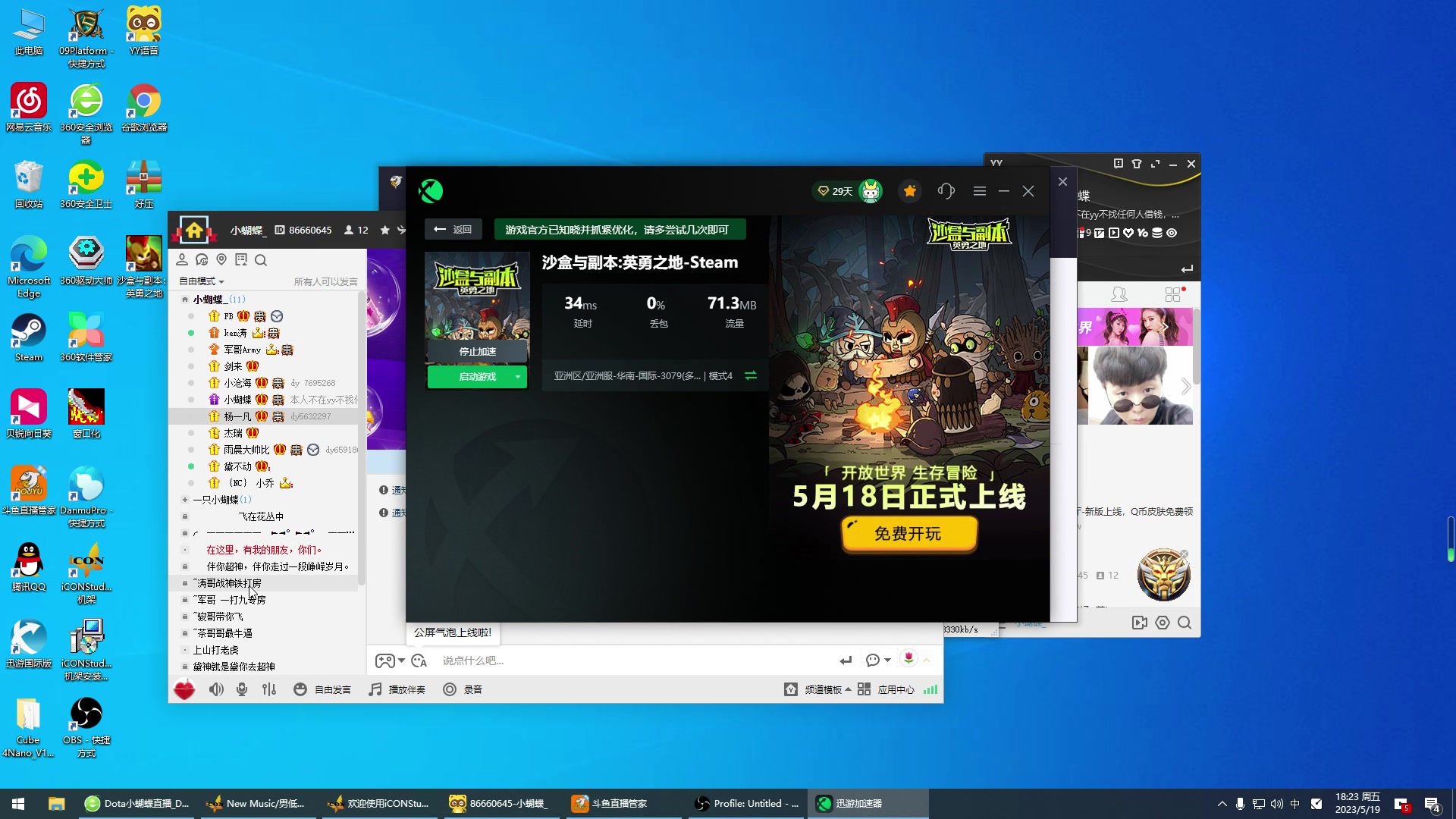The image size is (1456, 819).
Task: Click 播放伴奏 to play accompaniment
Action: (397, 689)
